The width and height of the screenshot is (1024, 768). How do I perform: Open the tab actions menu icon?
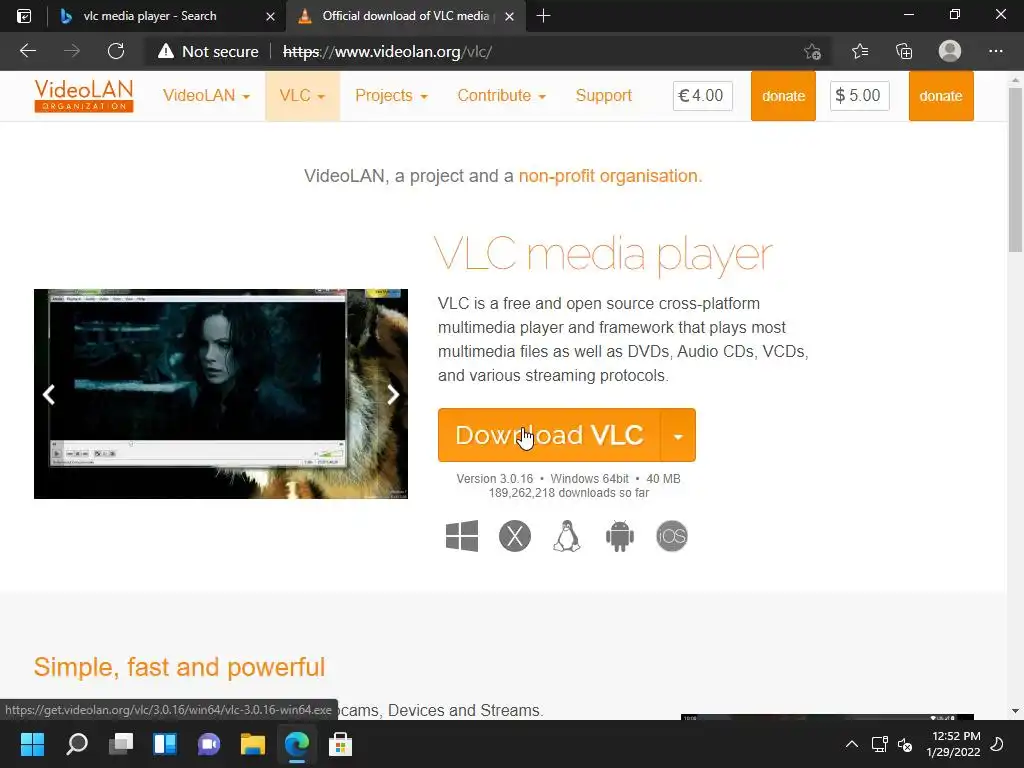coord(24,16)
